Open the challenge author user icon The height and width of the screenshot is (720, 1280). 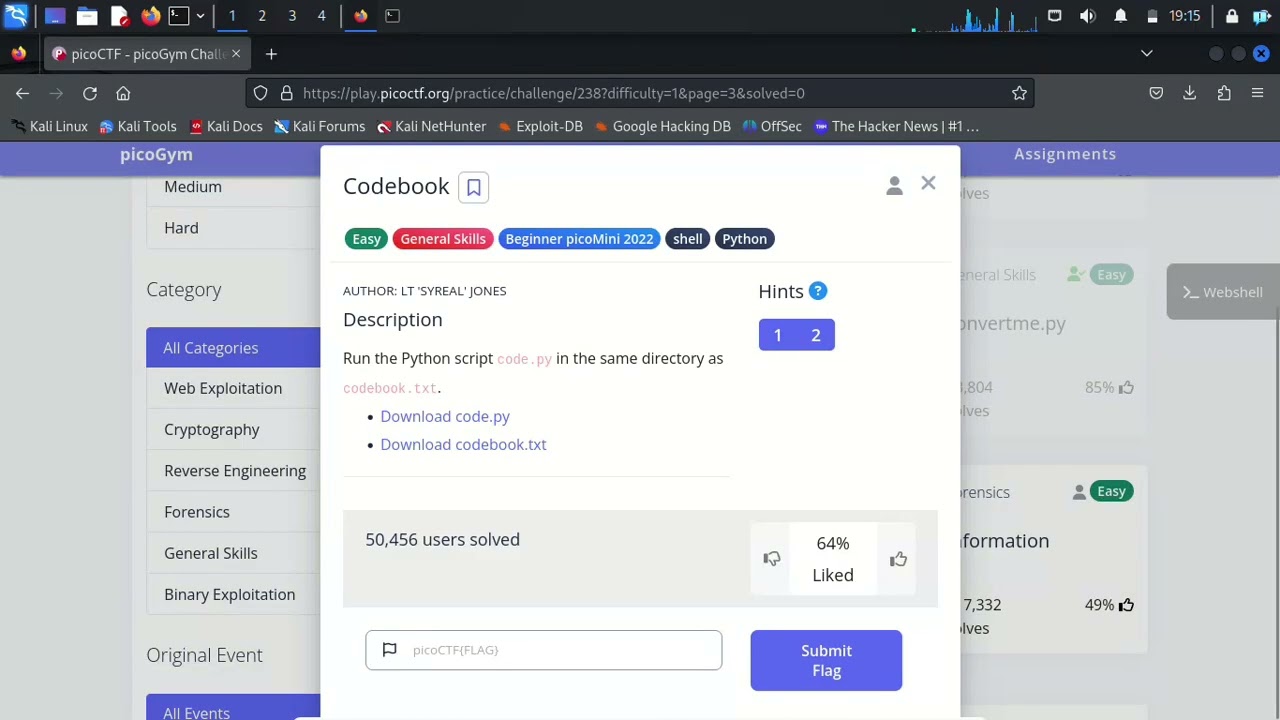894,185
